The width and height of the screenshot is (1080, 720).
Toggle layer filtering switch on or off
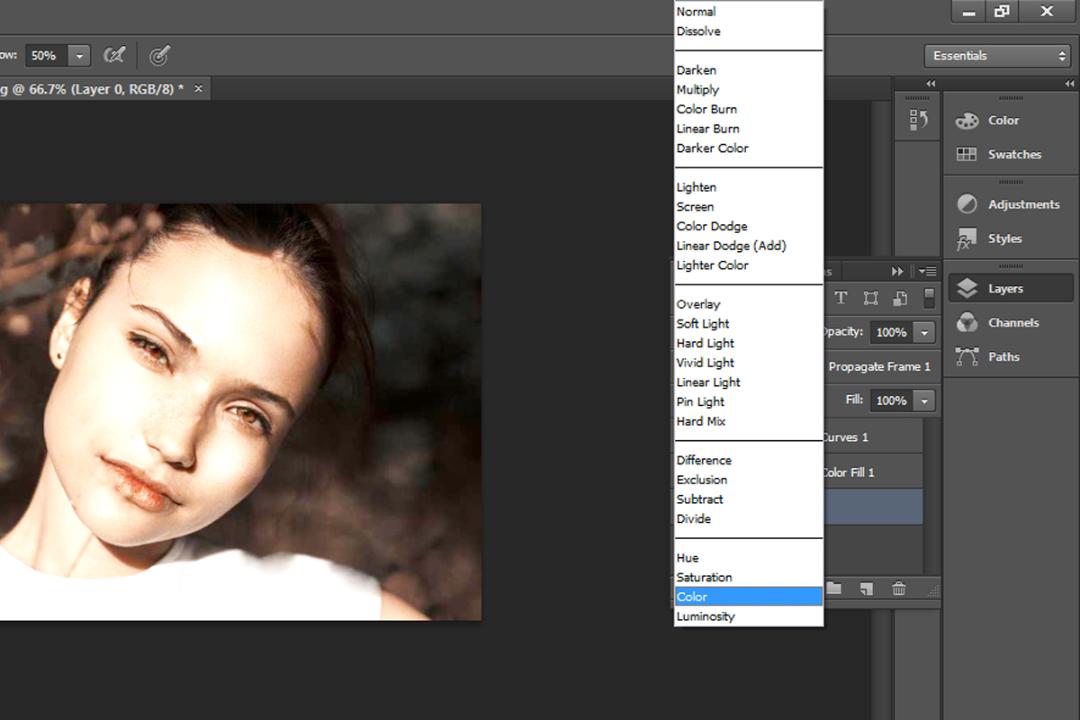929,298
